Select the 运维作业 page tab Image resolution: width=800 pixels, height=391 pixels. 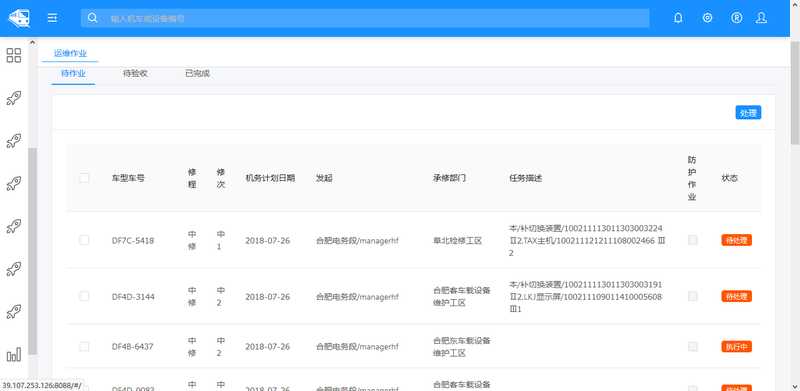pos(70,53)
